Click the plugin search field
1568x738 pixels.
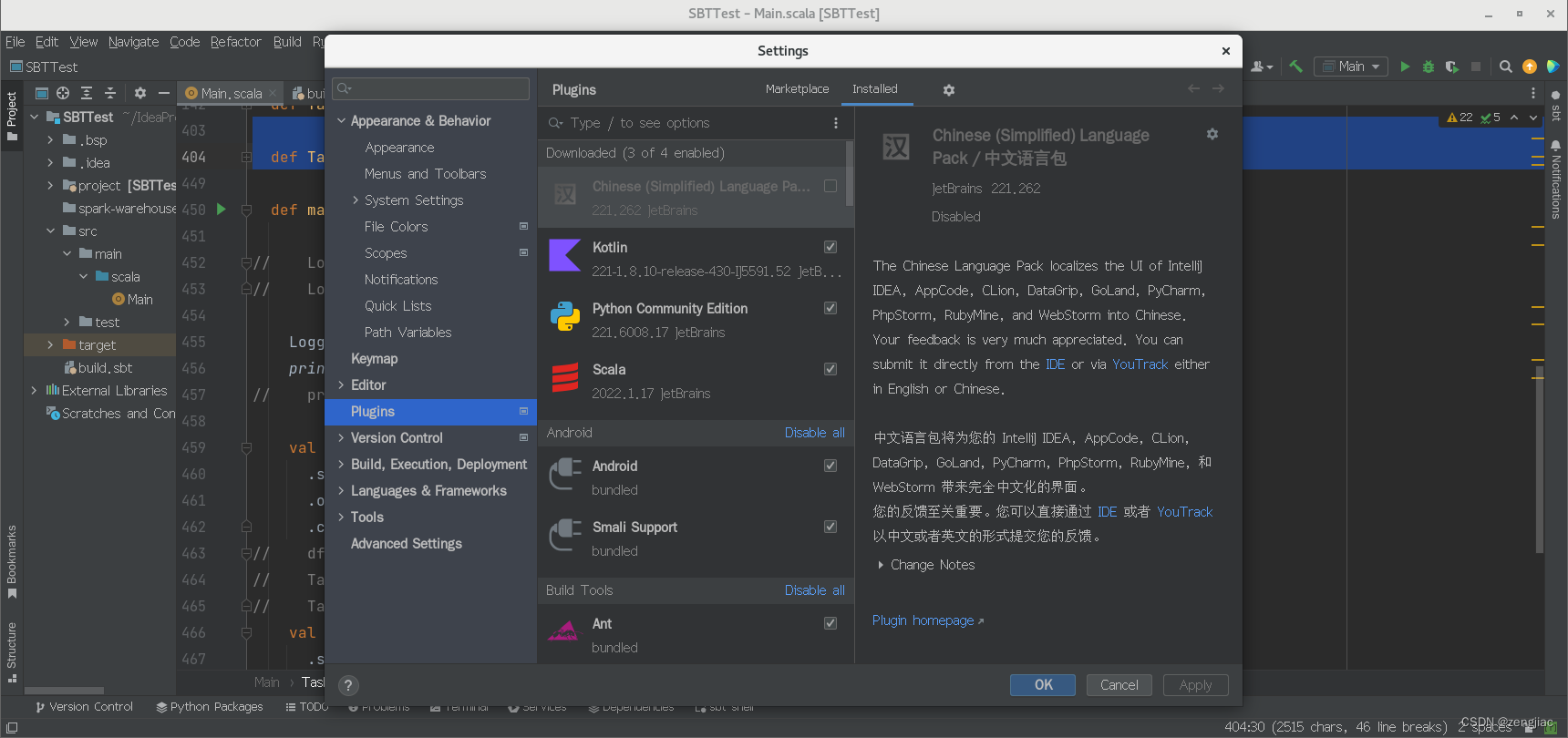click(x=686, y=123)
